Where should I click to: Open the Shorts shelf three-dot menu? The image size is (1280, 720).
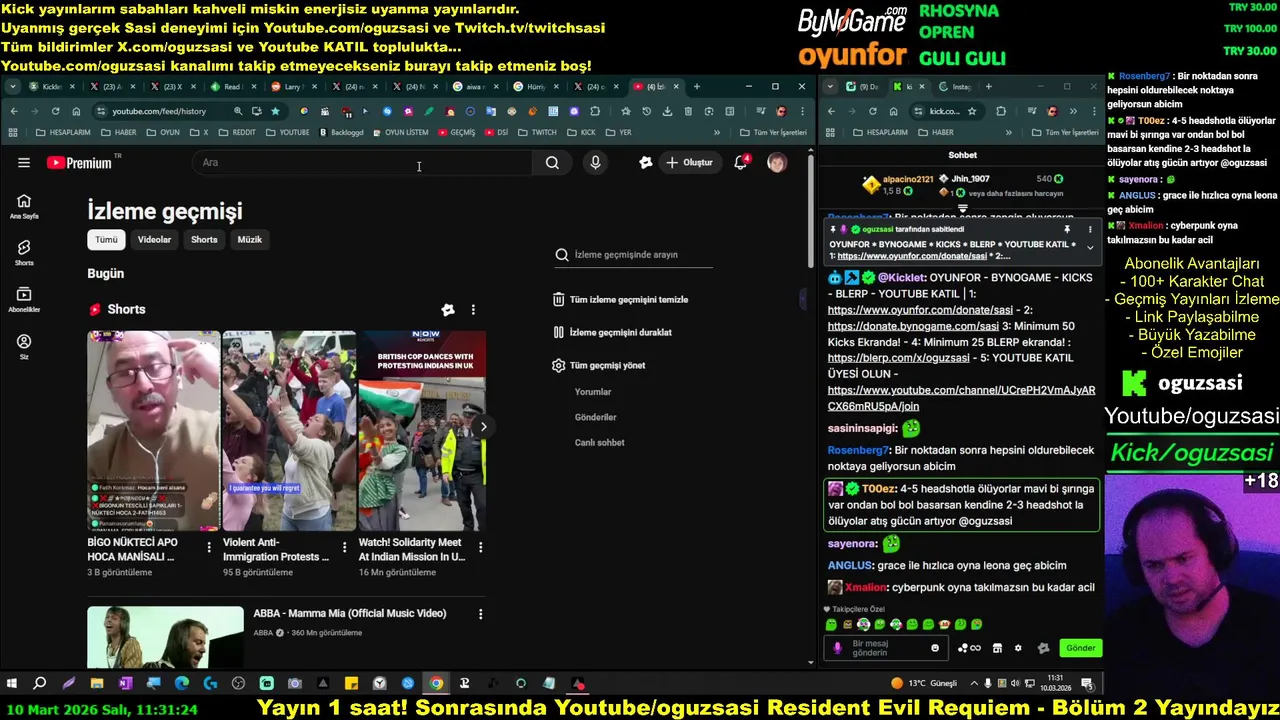[473, 310]
